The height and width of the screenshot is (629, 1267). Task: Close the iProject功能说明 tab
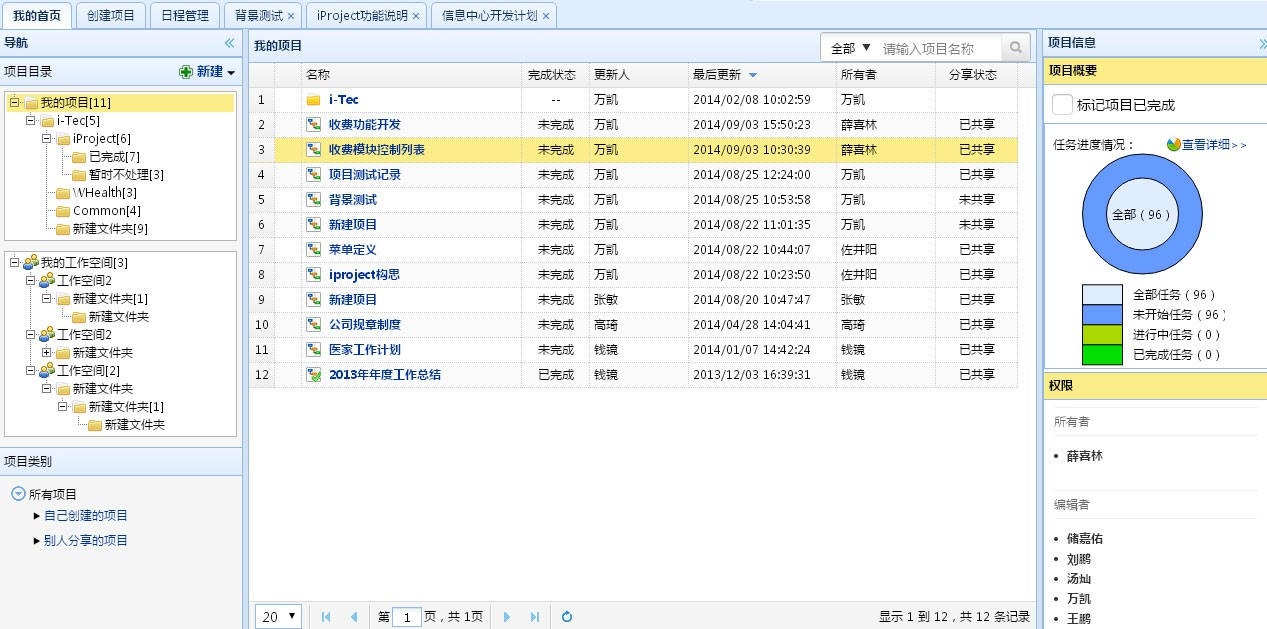coord(416,16)
